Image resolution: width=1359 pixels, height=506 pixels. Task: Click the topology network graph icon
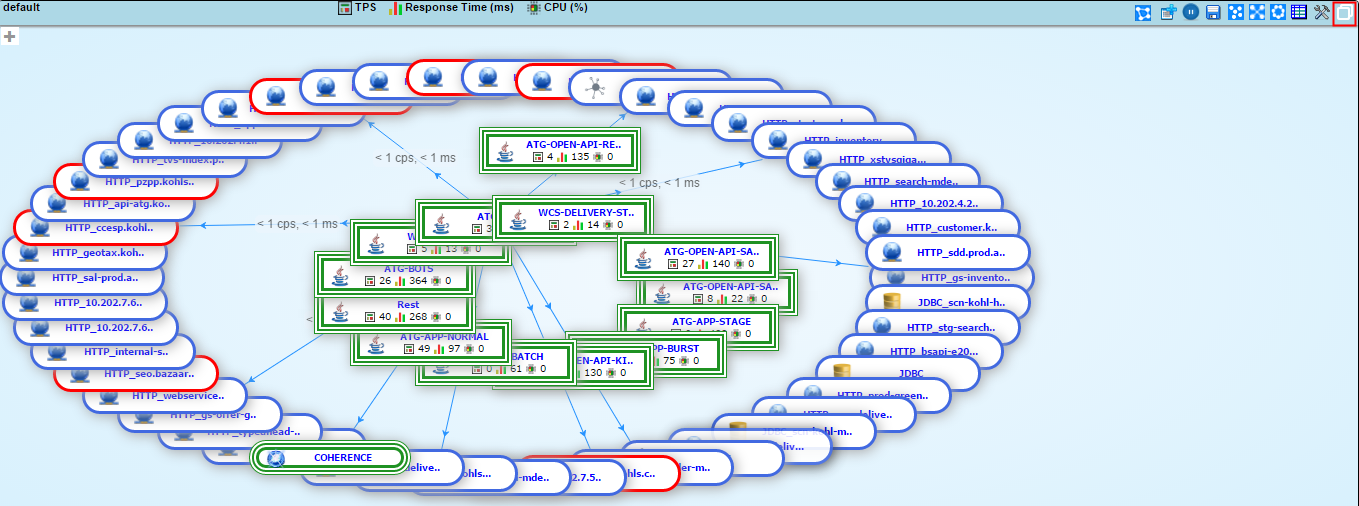coord(1143,12)
